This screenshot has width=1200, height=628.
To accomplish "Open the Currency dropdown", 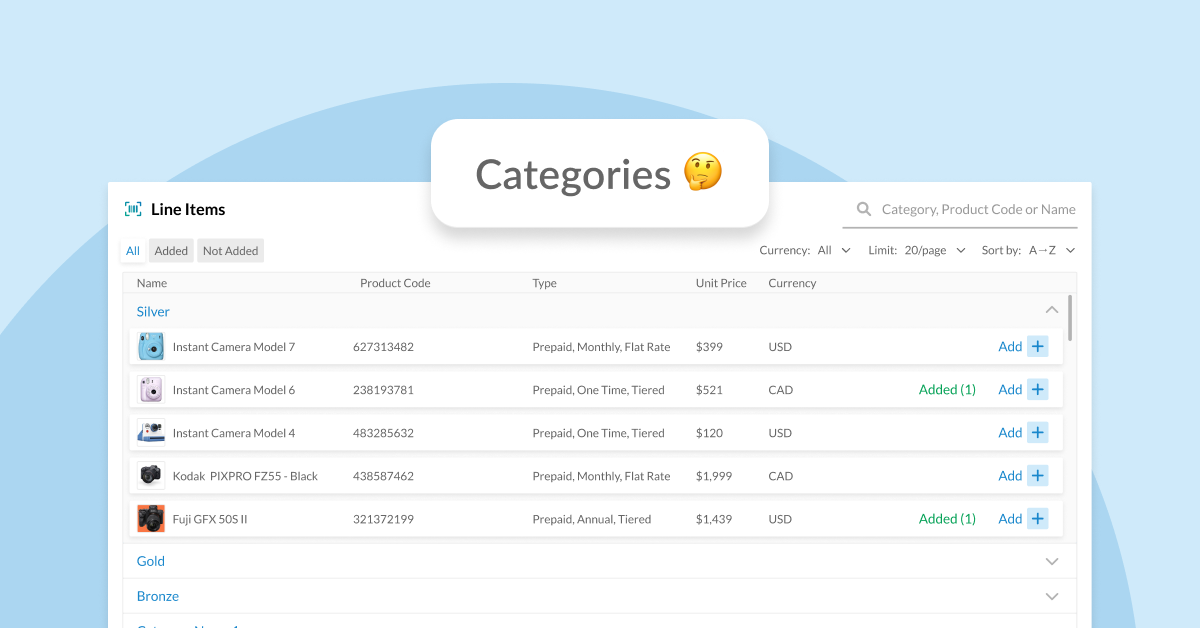I will [x=834, y=250].
